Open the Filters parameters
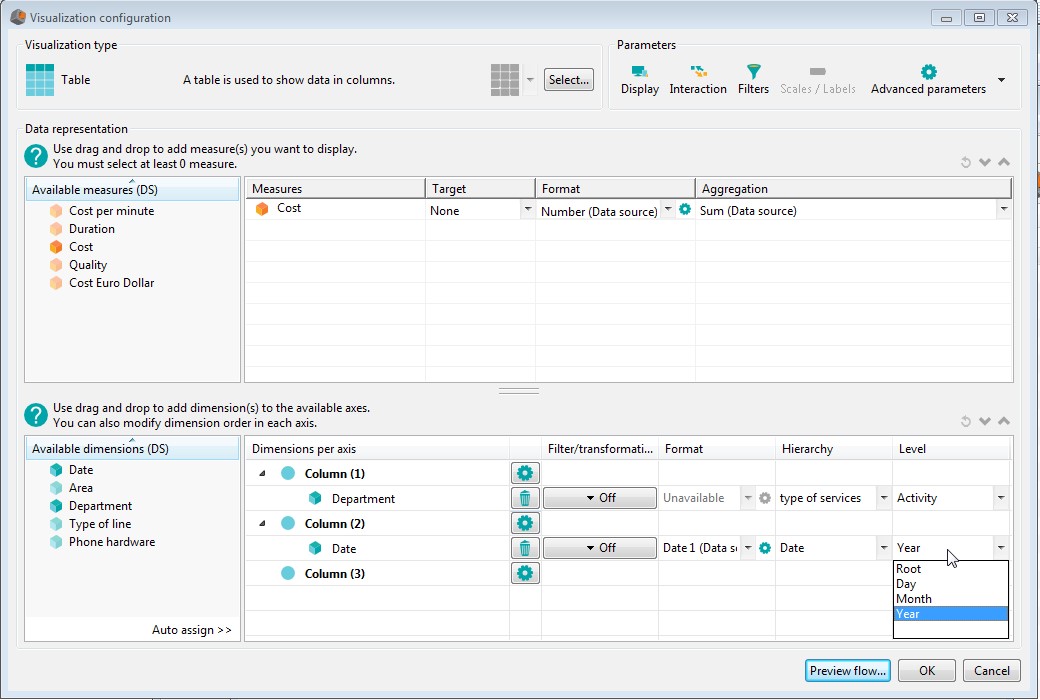The width and height of the screenshot is (1040, 700). pos(753,80)
